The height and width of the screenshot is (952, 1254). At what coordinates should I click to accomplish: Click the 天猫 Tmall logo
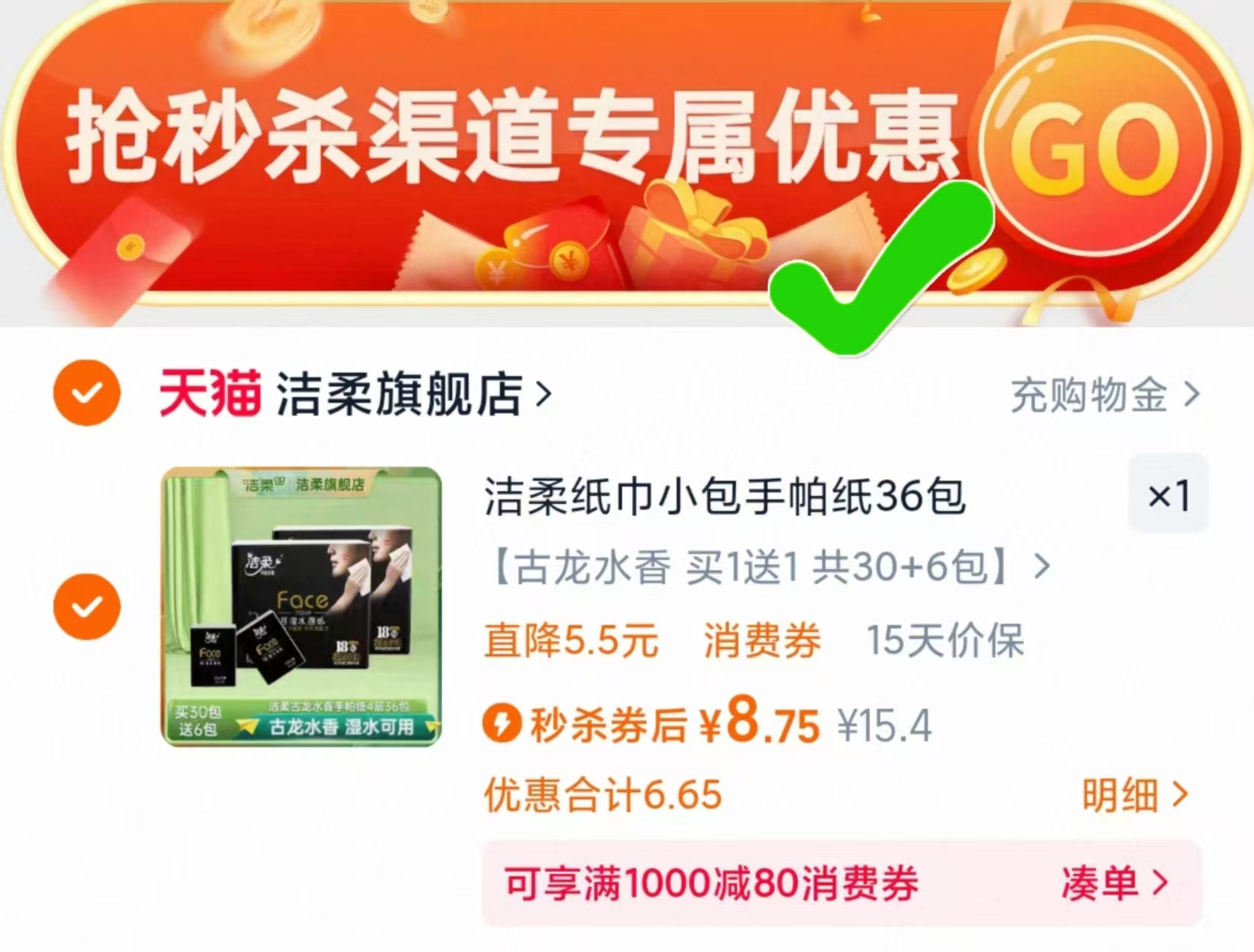211,393
